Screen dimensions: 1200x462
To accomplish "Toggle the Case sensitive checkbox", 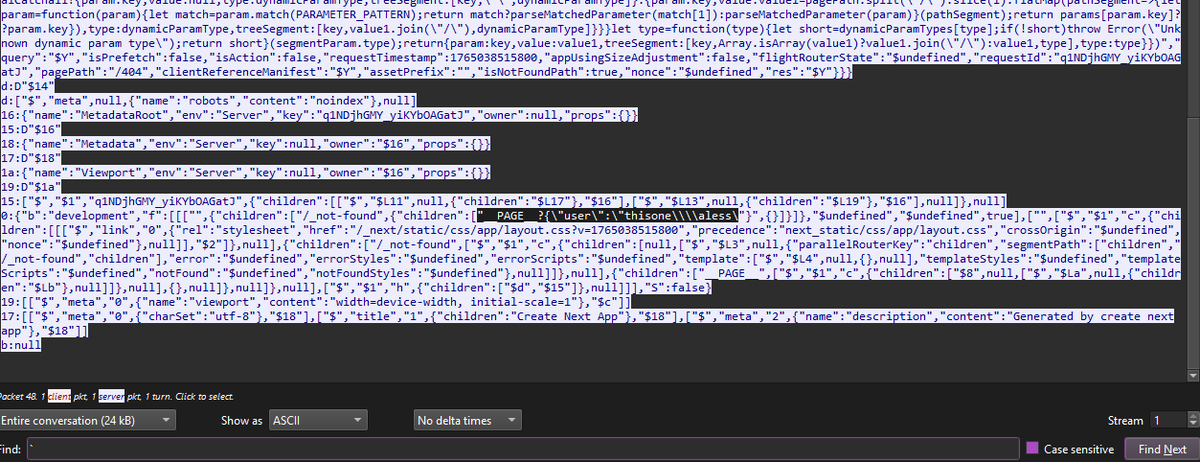I will 1035,449.
